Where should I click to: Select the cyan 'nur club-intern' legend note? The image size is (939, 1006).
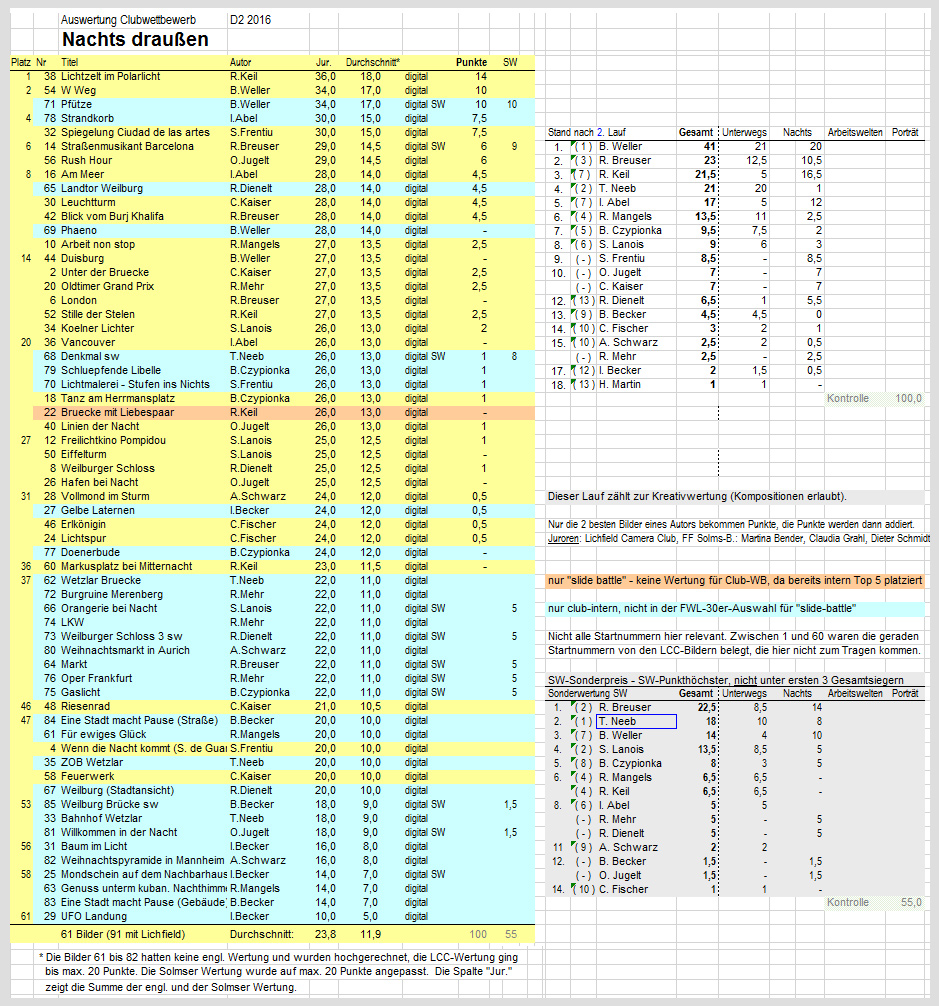coord(702,608)
